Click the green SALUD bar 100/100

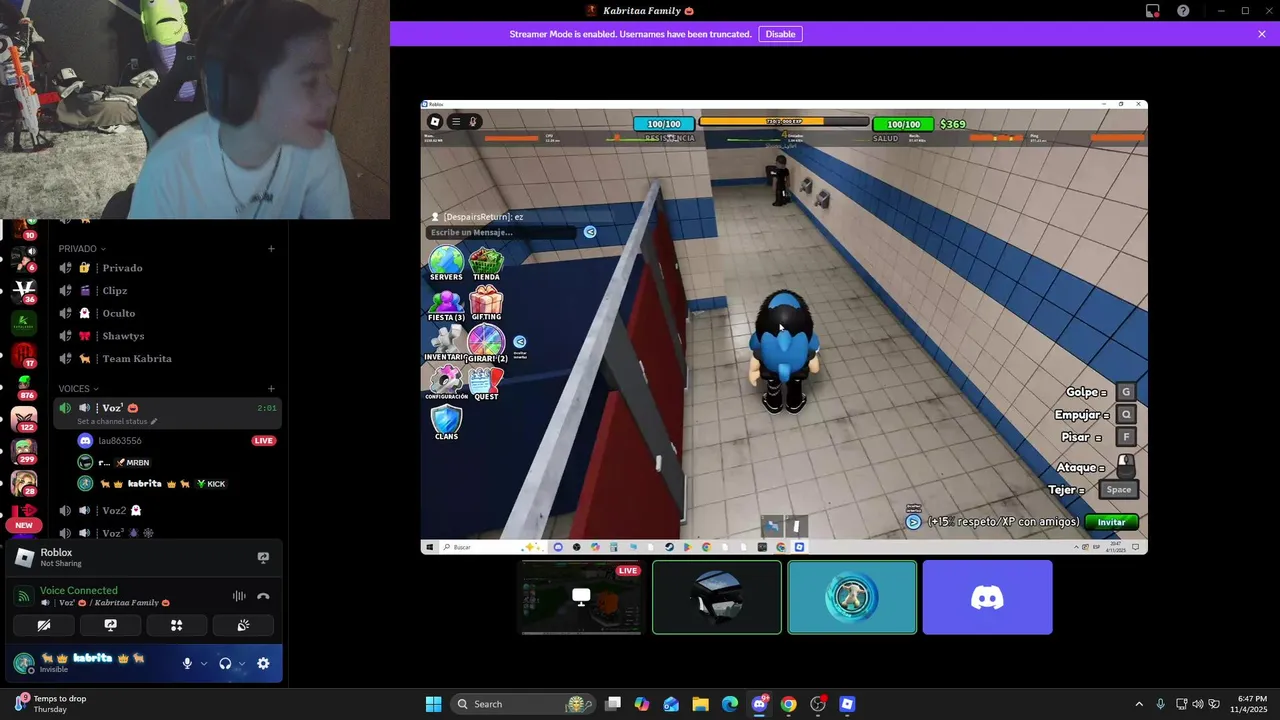[x=903, y=124]
